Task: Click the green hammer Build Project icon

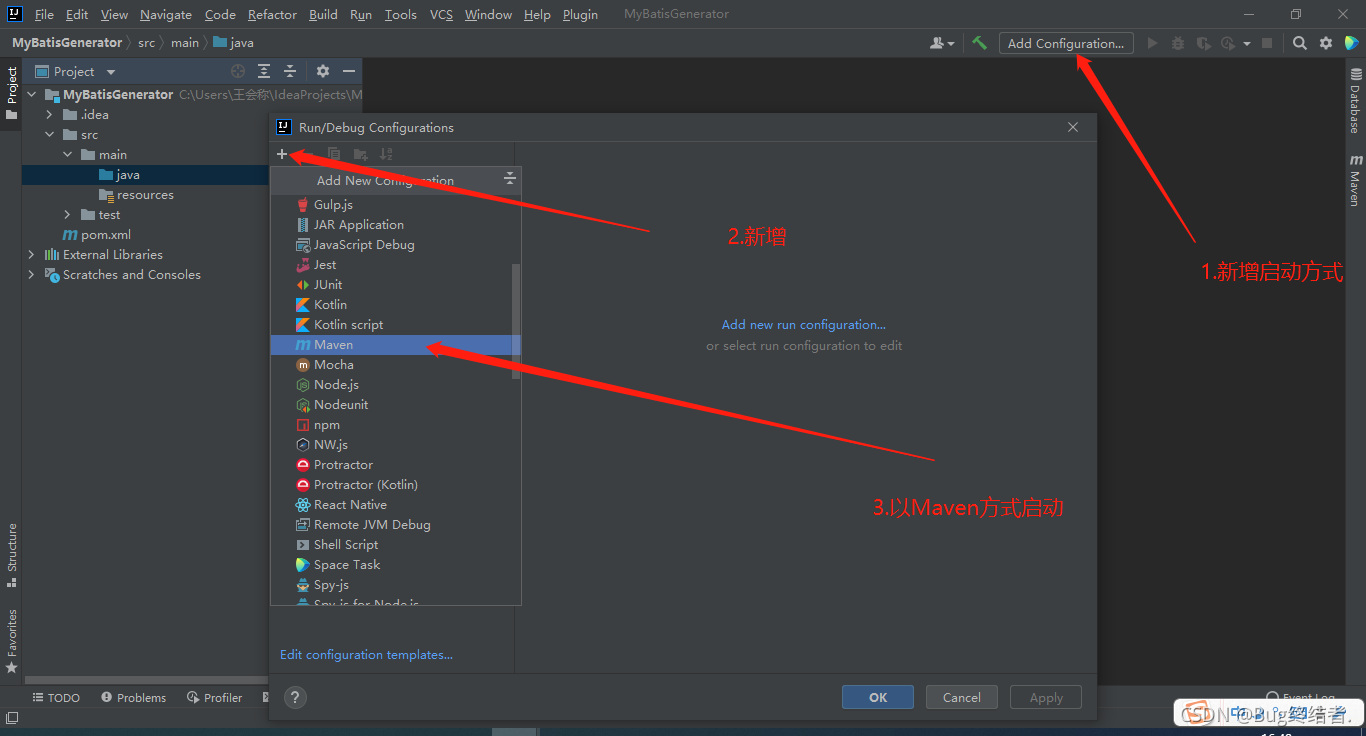Action: (x=980, y=43)
